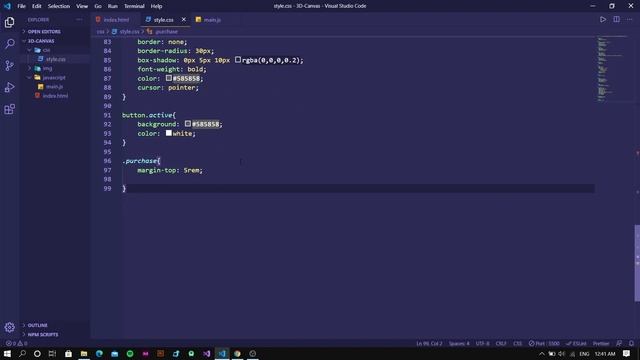The image size is (640, 360).
Task: Open the editor More Actions ellipsis
Action: pyautogui.click(x=629, y=20)
